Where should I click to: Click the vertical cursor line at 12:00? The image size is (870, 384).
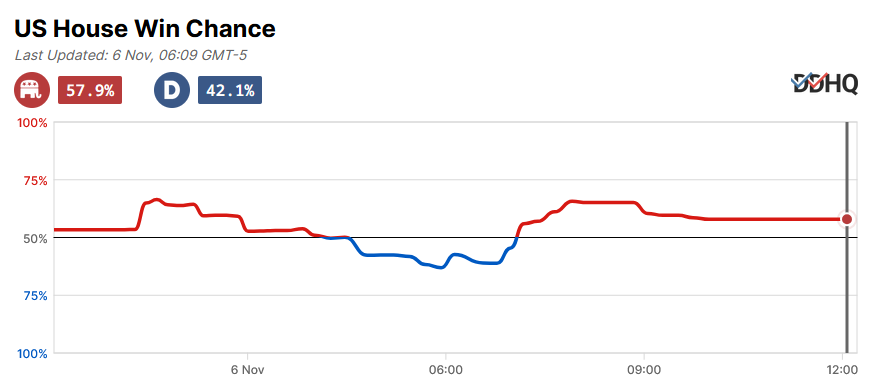coord(847,238)
